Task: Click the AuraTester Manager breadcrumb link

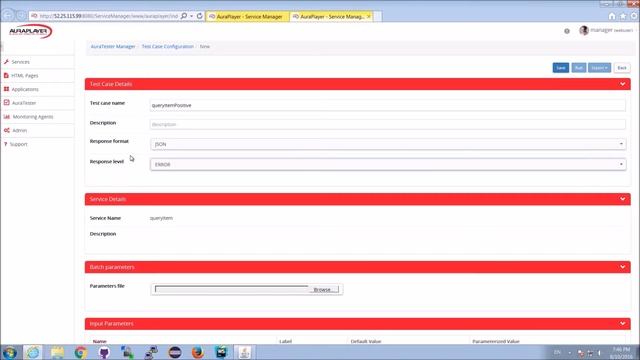Action: (113, 47)
